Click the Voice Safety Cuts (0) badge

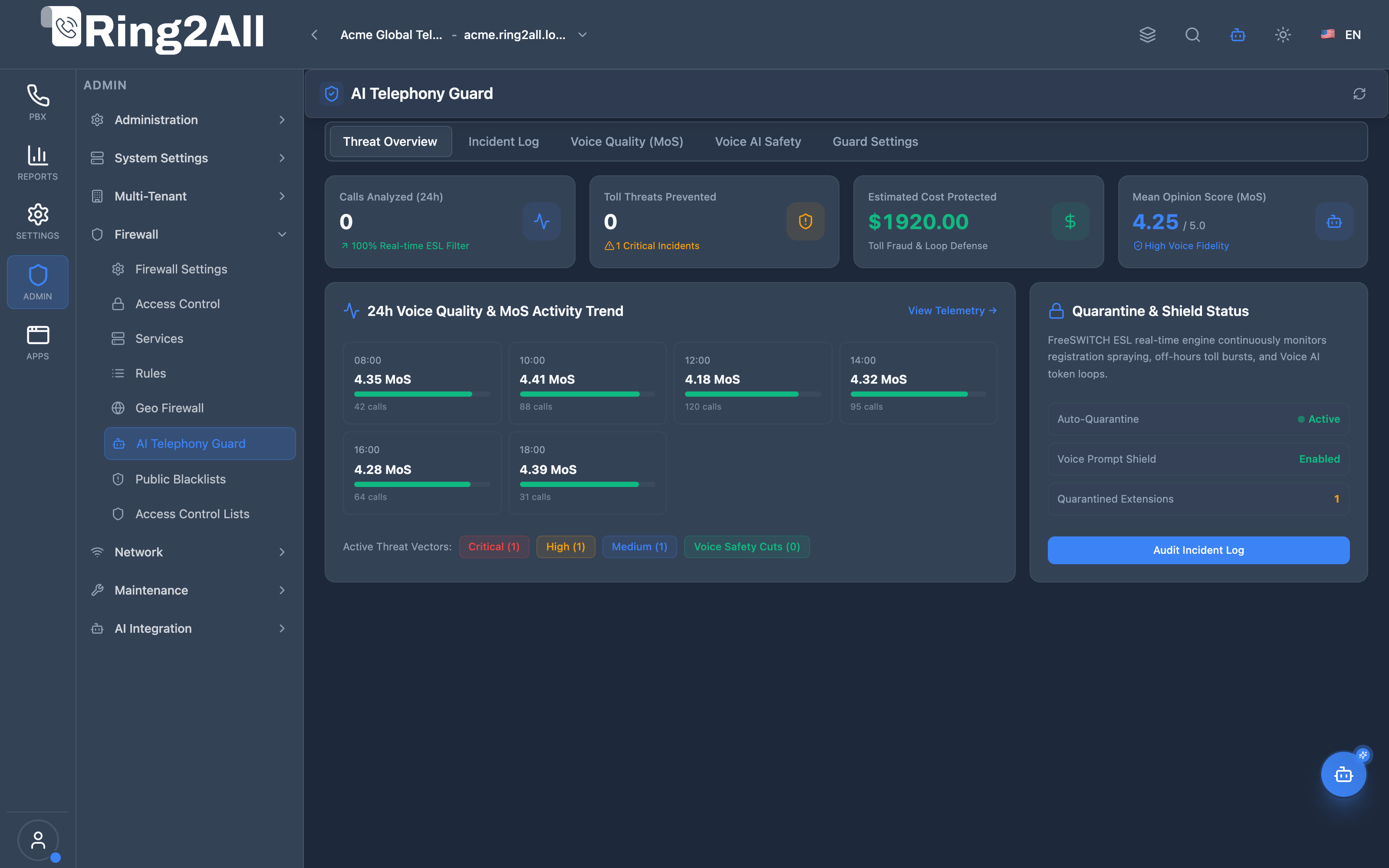click(x=747, y=546)
